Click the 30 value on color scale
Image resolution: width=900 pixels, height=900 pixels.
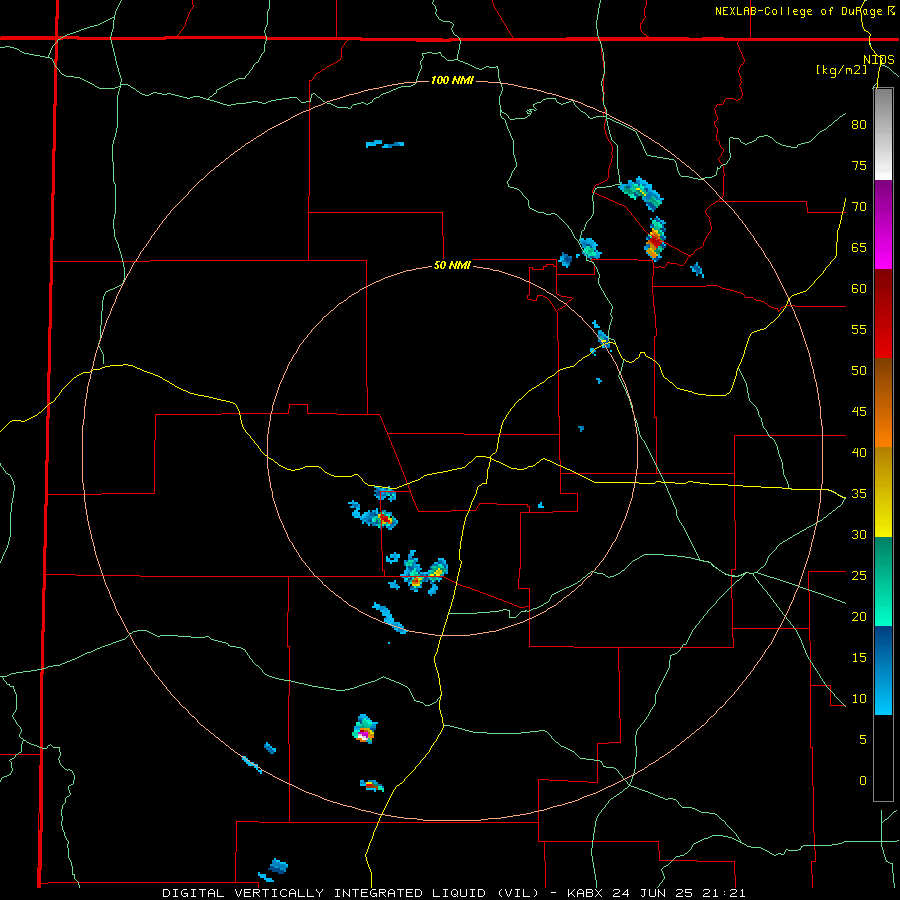point(859,534)
